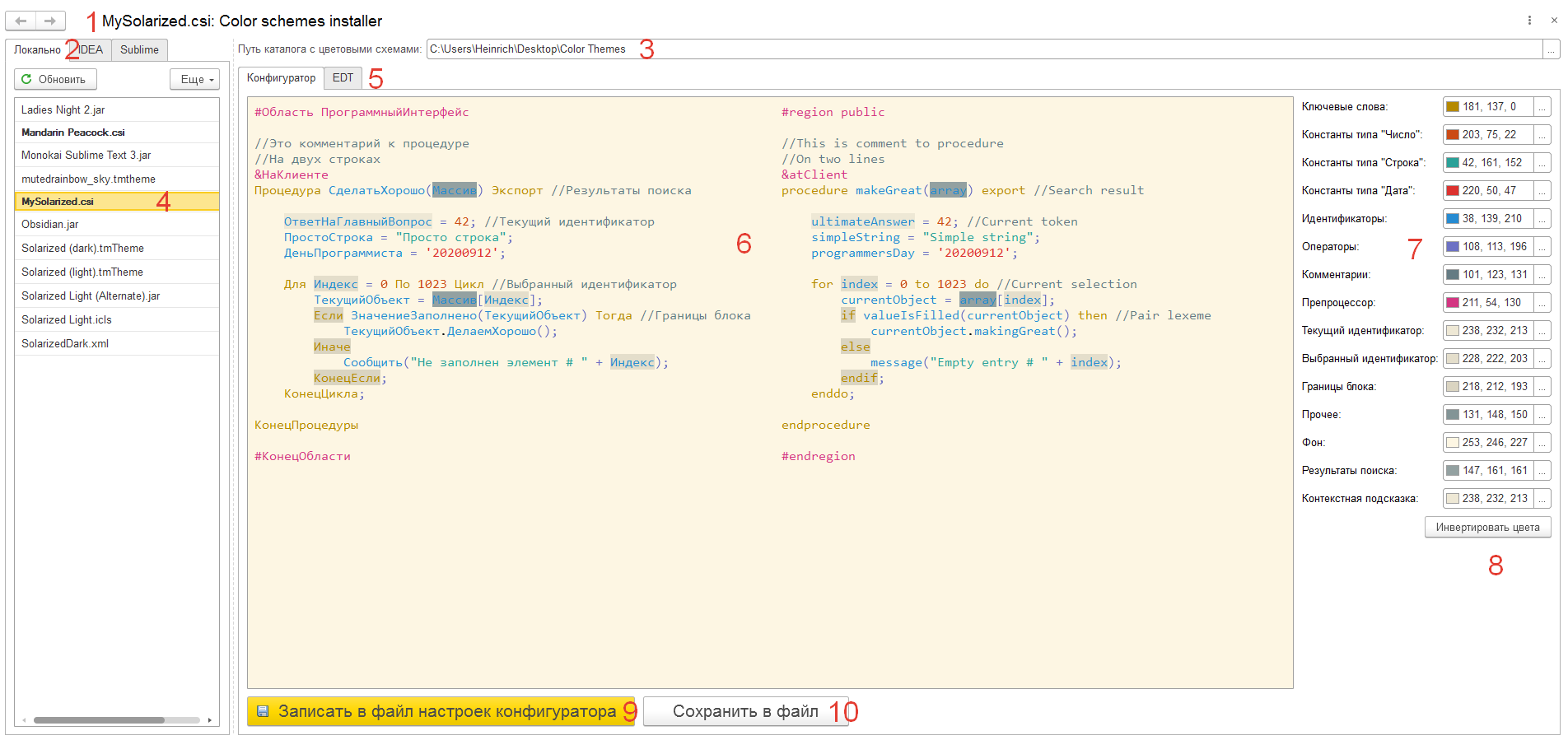Click Инвертировать цвета button
This screenshot has height=740, width=1568.
click(x=1487, y=528)
